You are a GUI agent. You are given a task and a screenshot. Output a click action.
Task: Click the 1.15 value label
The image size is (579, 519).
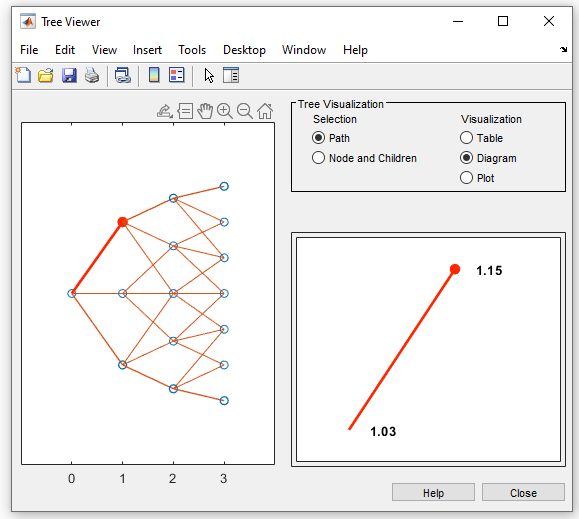[x=489, y=271]
